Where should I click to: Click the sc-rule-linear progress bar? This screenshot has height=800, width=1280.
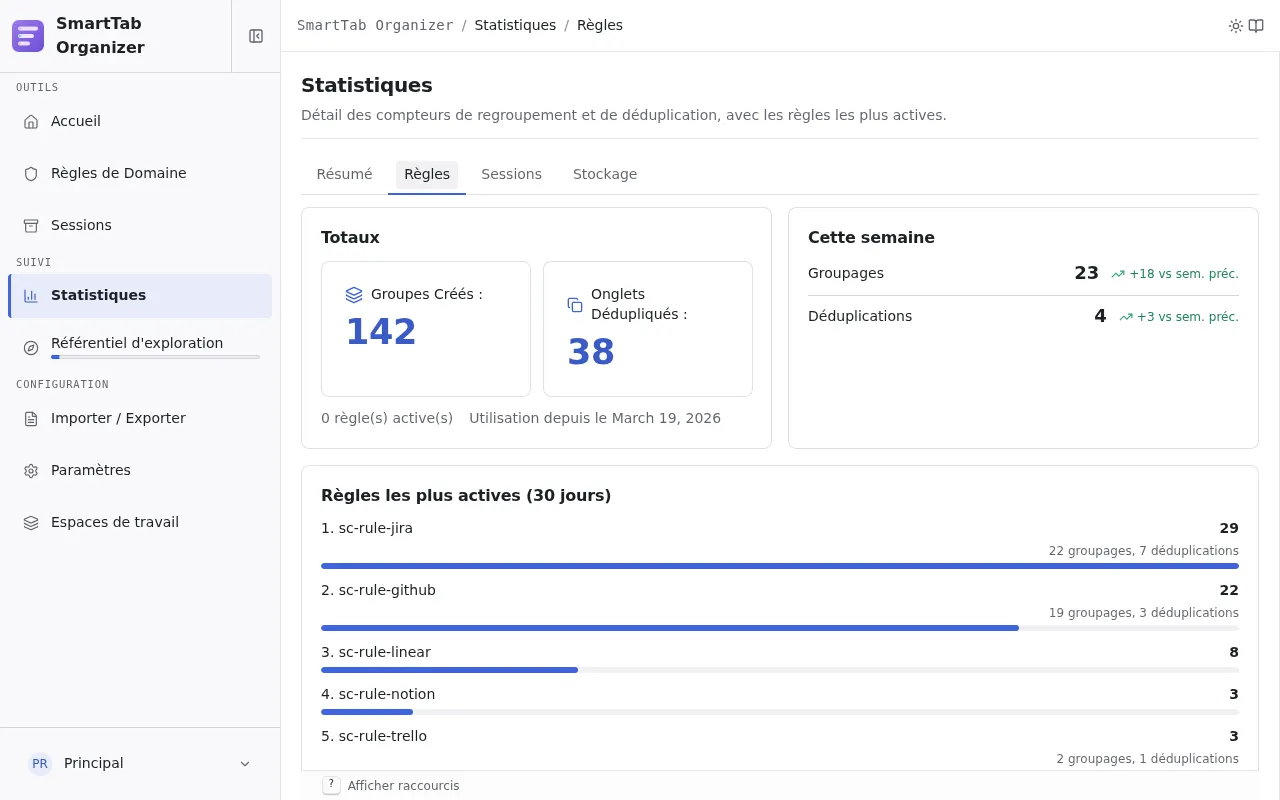point(780,670)
